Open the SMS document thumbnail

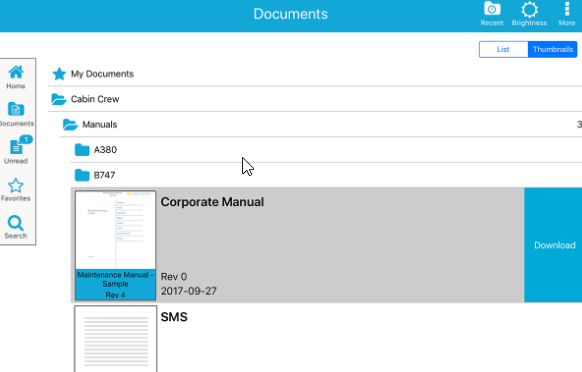pos(115,339)
